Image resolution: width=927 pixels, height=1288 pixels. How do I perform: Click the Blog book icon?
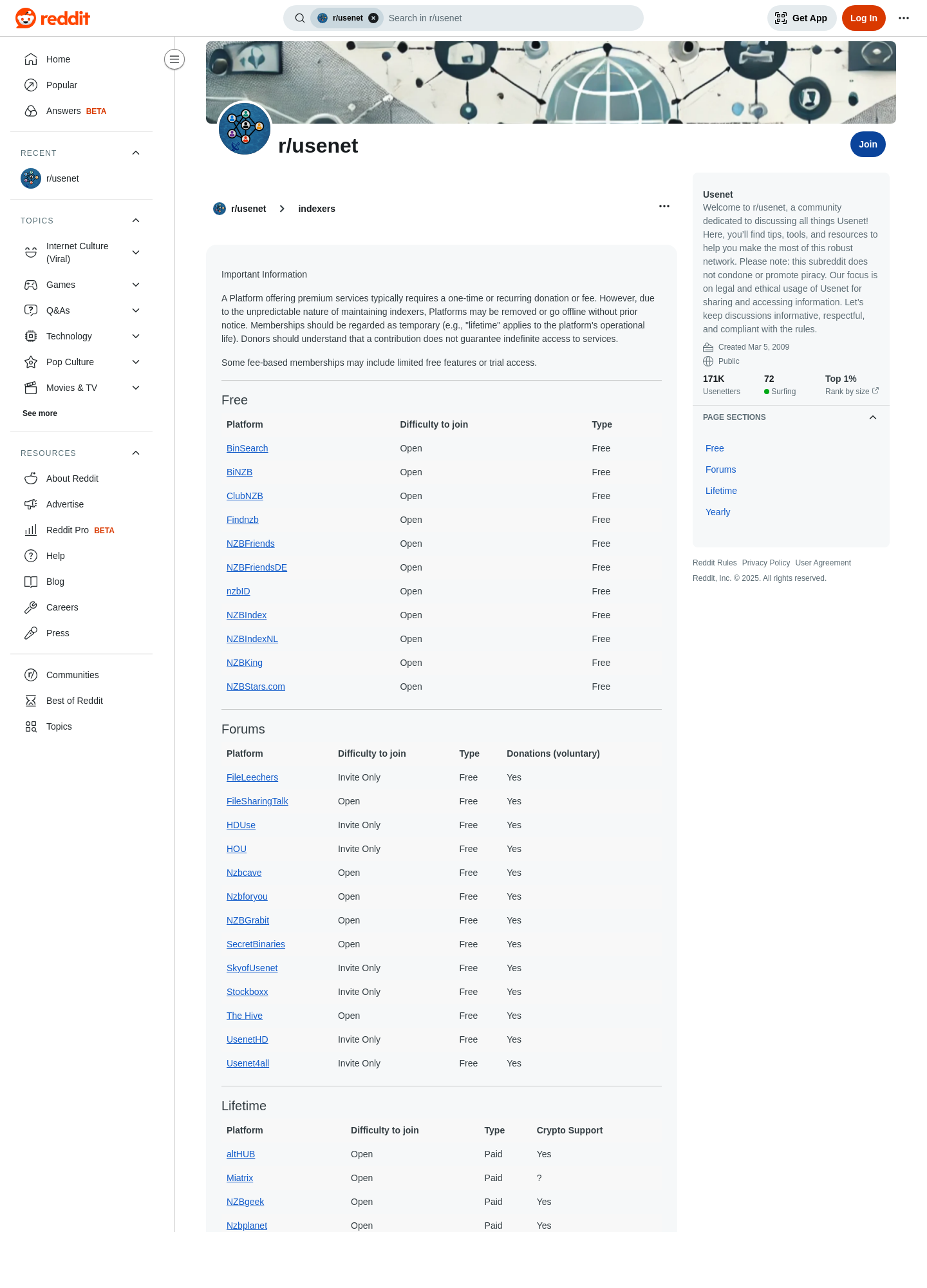[31, 582]
